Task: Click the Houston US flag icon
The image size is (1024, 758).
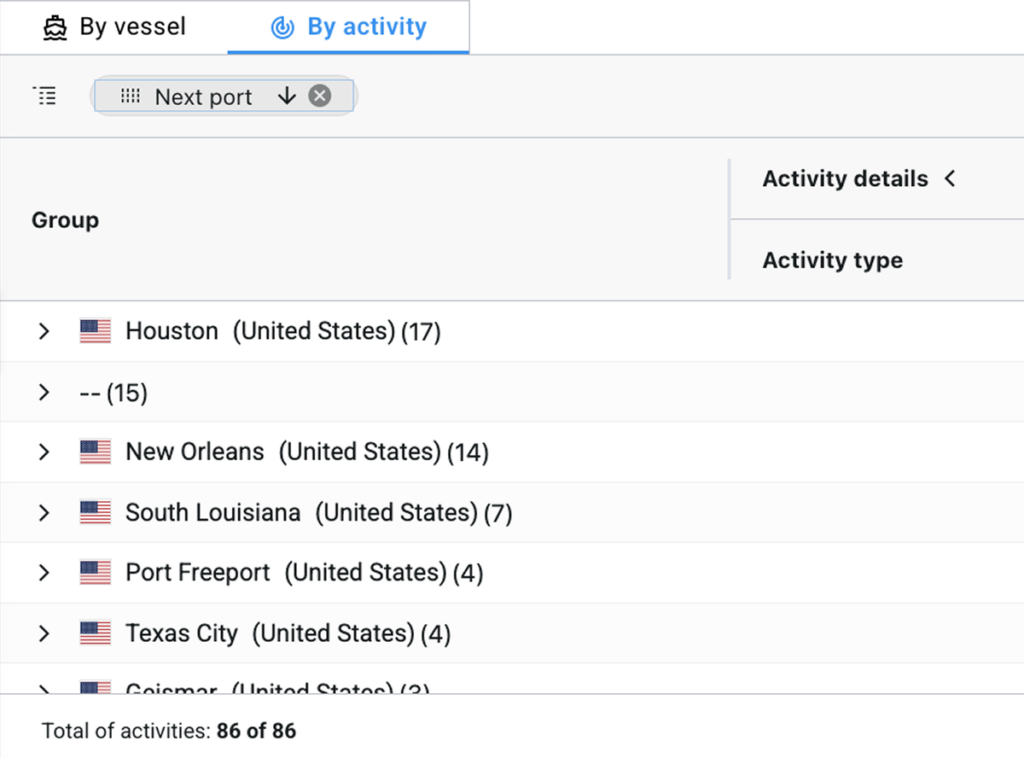Action: click(x=95, y=331)
